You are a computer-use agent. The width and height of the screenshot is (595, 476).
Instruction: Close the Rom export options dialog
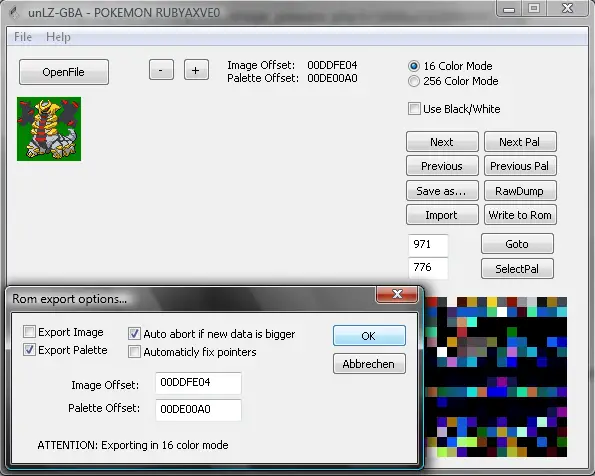click(397, 294)
